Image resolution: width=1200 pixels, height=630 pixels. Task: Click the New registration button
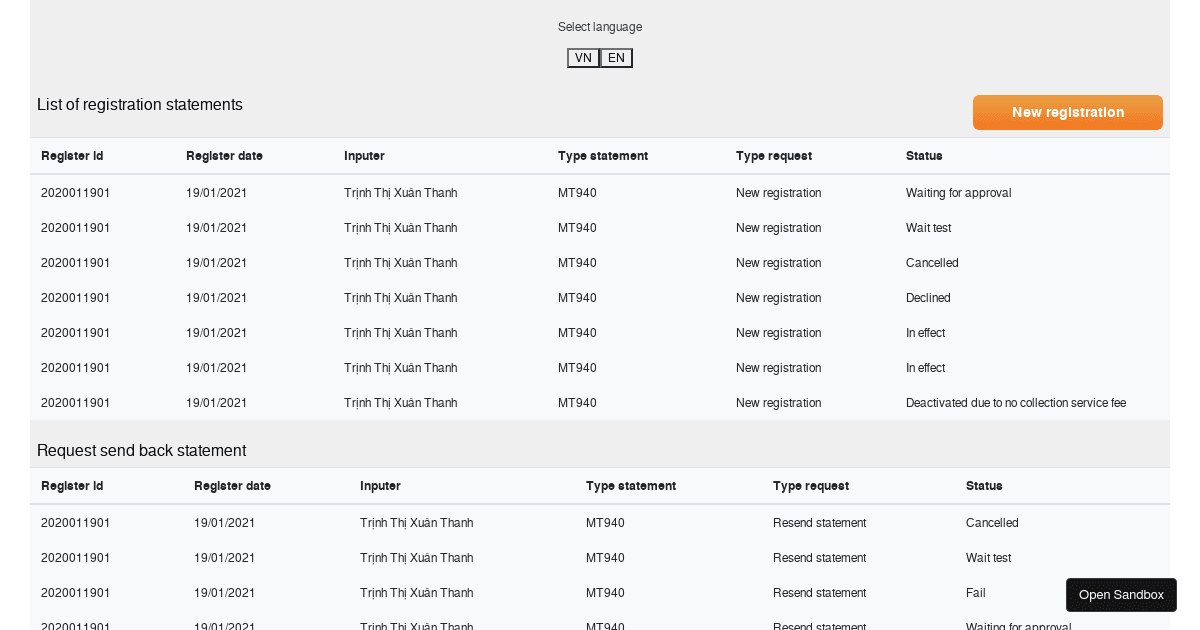1068,113
